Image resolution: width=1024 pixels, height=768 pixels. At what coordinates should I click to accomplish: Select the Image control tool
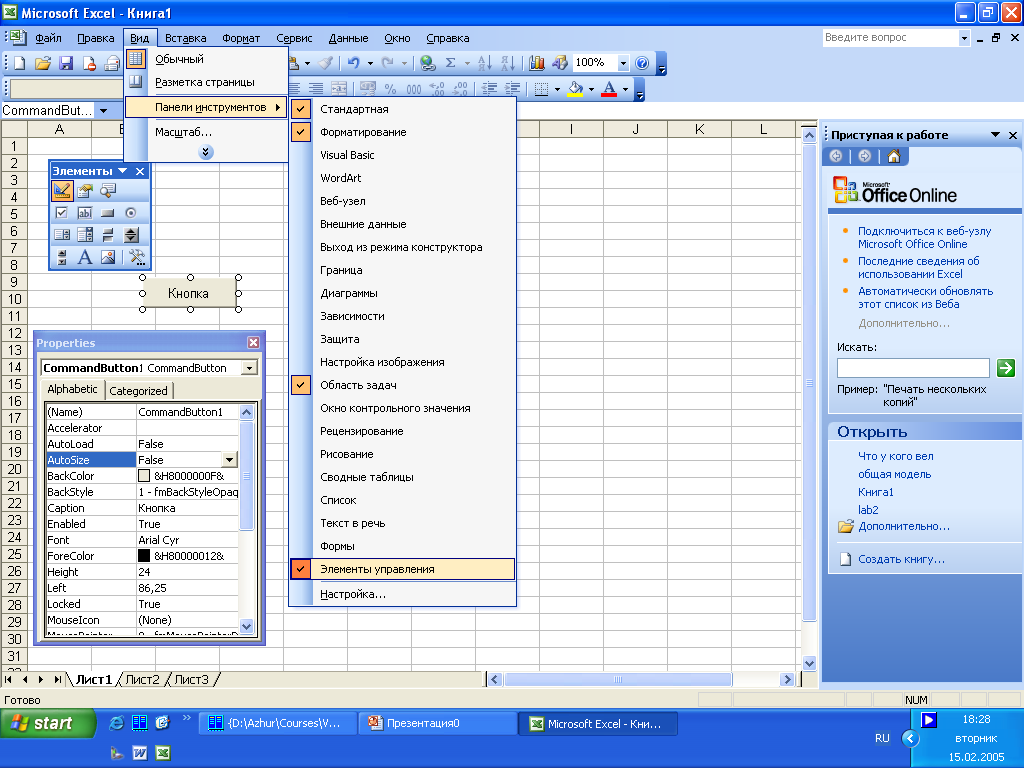coord(108,257)
